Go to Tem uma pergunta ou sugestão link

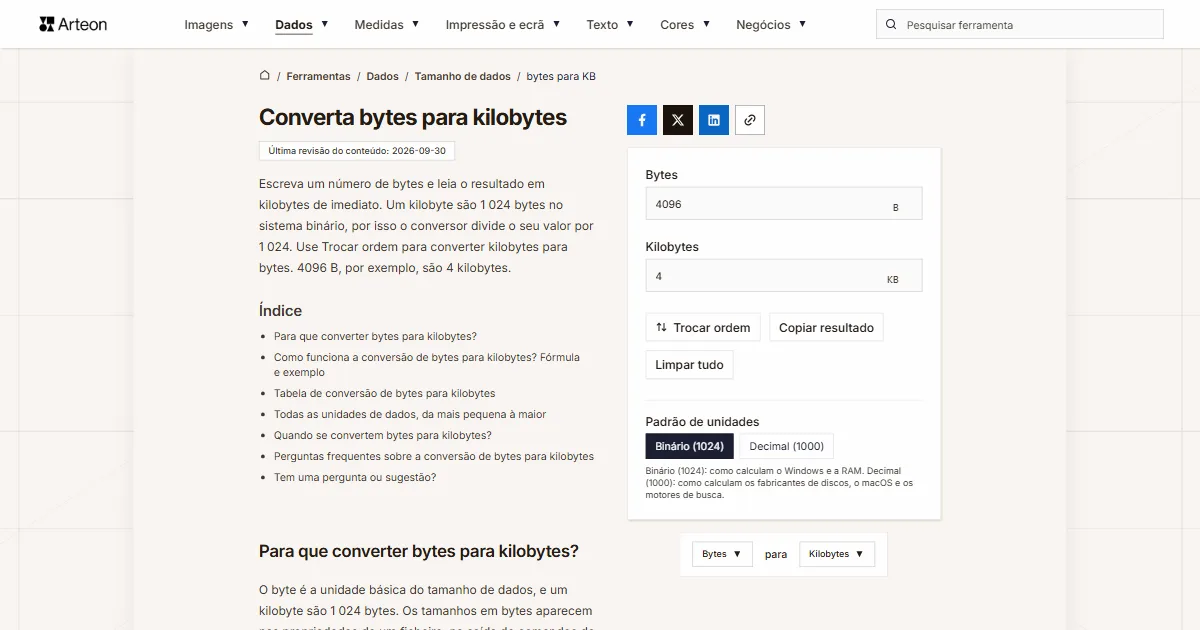click(x=355, y=477)
